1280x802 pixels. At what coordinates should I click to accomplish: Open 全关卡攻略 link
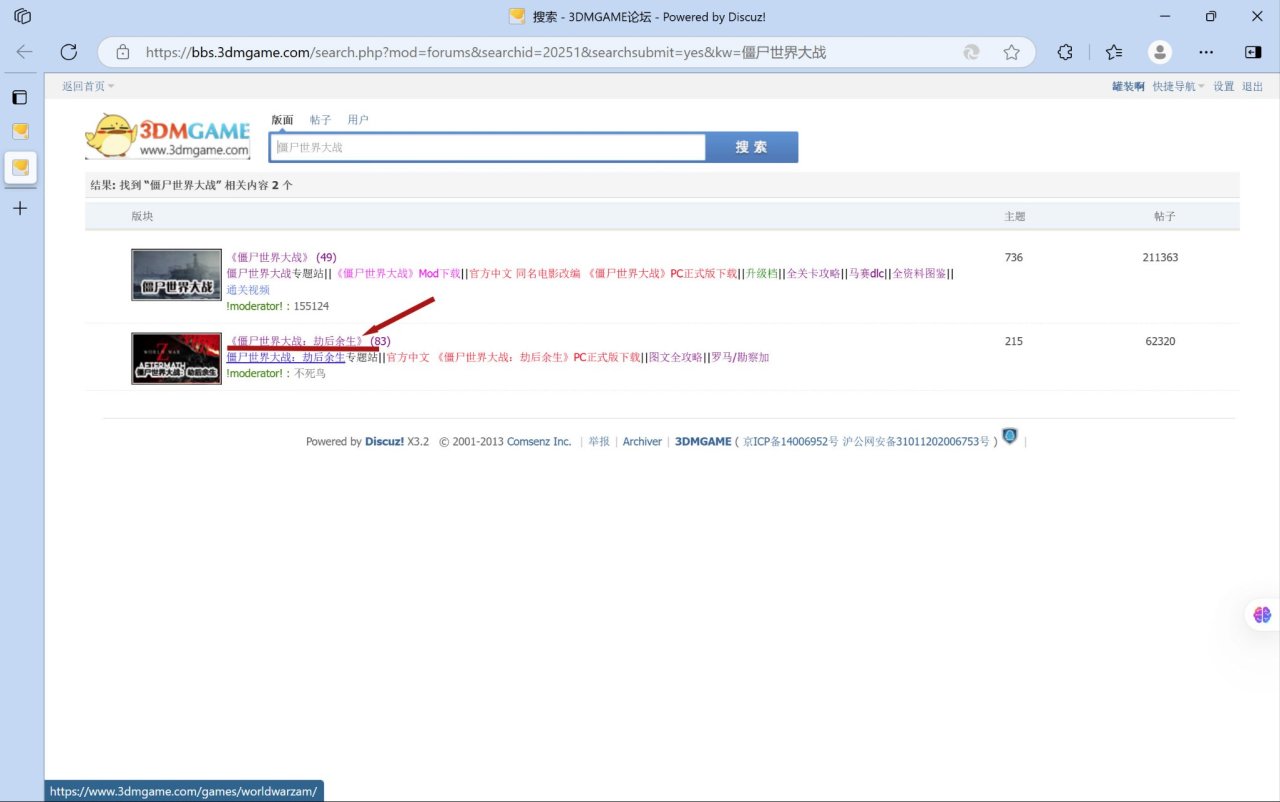pos(814,273)
